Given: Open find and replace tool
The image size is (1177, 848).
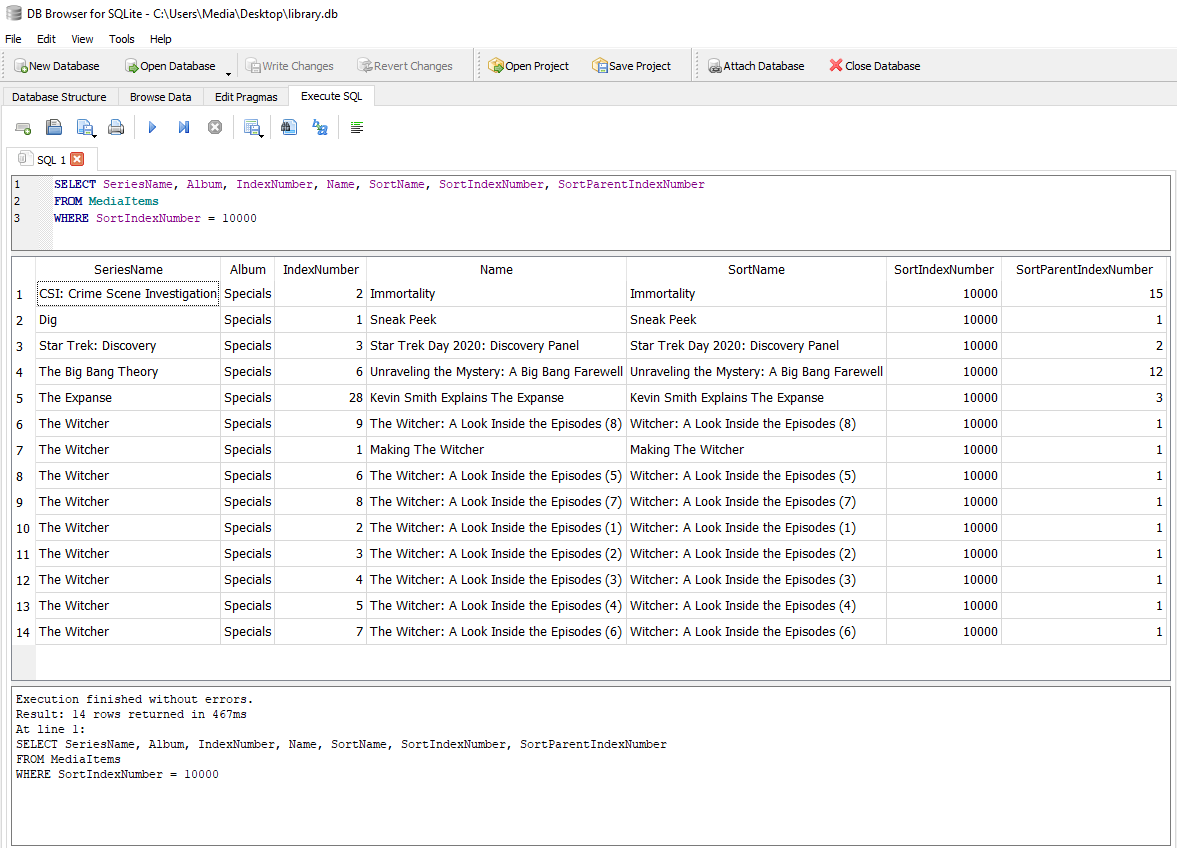Looking at the screenshot, I should 320,128.
